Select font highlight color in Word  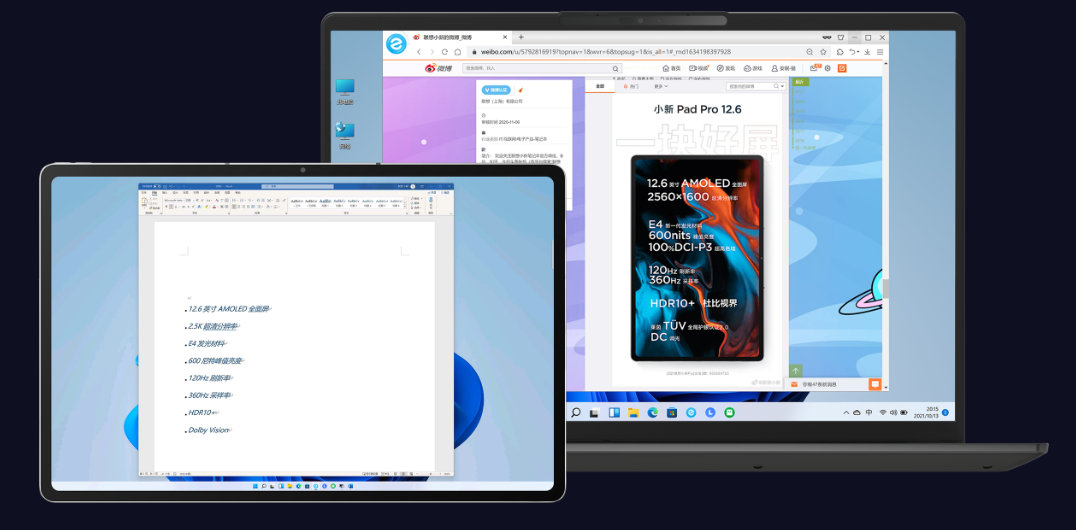[207, 207]
